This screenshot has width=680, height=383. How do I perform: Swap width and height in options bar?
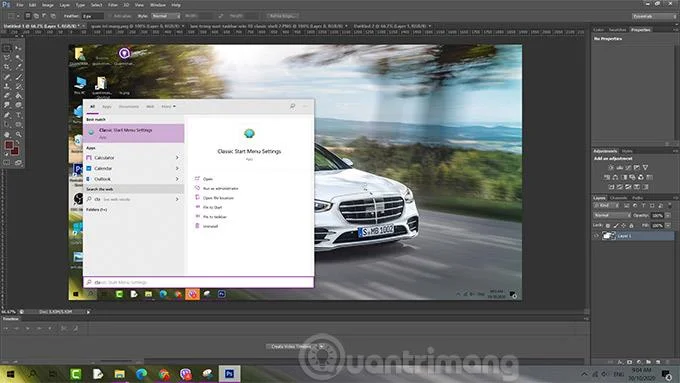click(x=220, y=16)
